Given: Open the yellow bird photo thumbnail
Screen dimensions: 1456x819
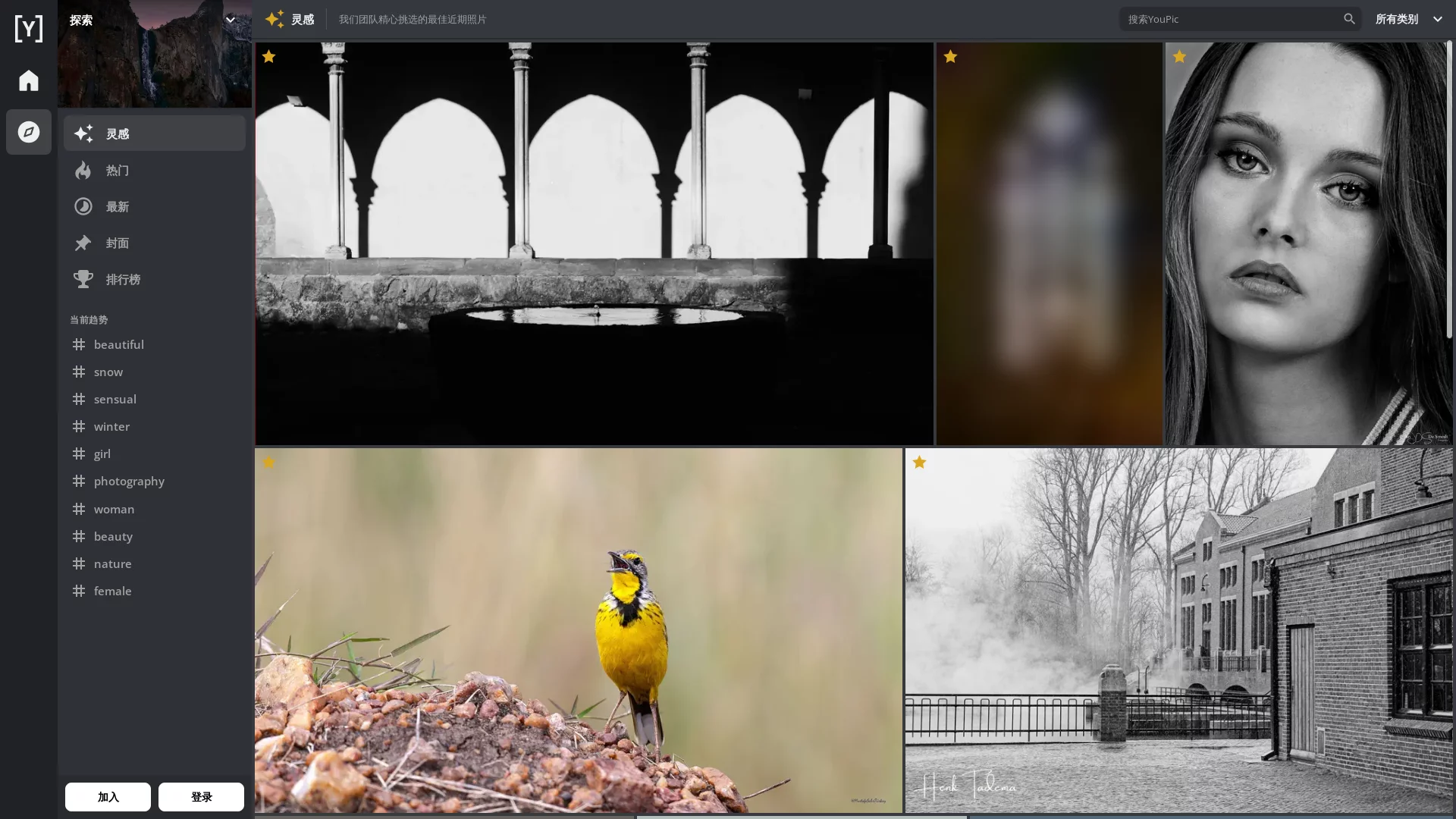Looking at the screenshot, I should coord(578,629).
